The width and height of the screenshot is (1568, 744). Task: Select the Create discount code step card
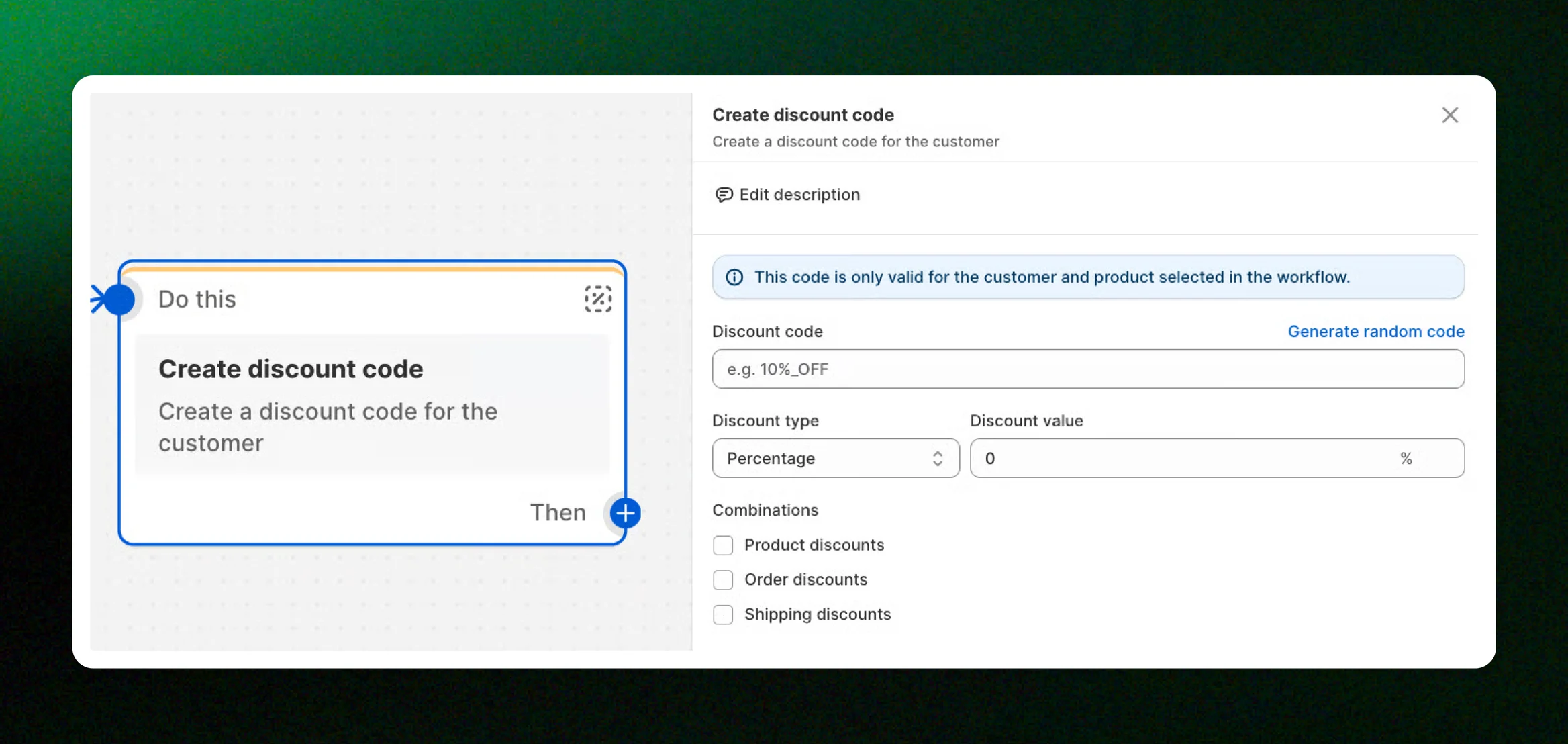371,405
